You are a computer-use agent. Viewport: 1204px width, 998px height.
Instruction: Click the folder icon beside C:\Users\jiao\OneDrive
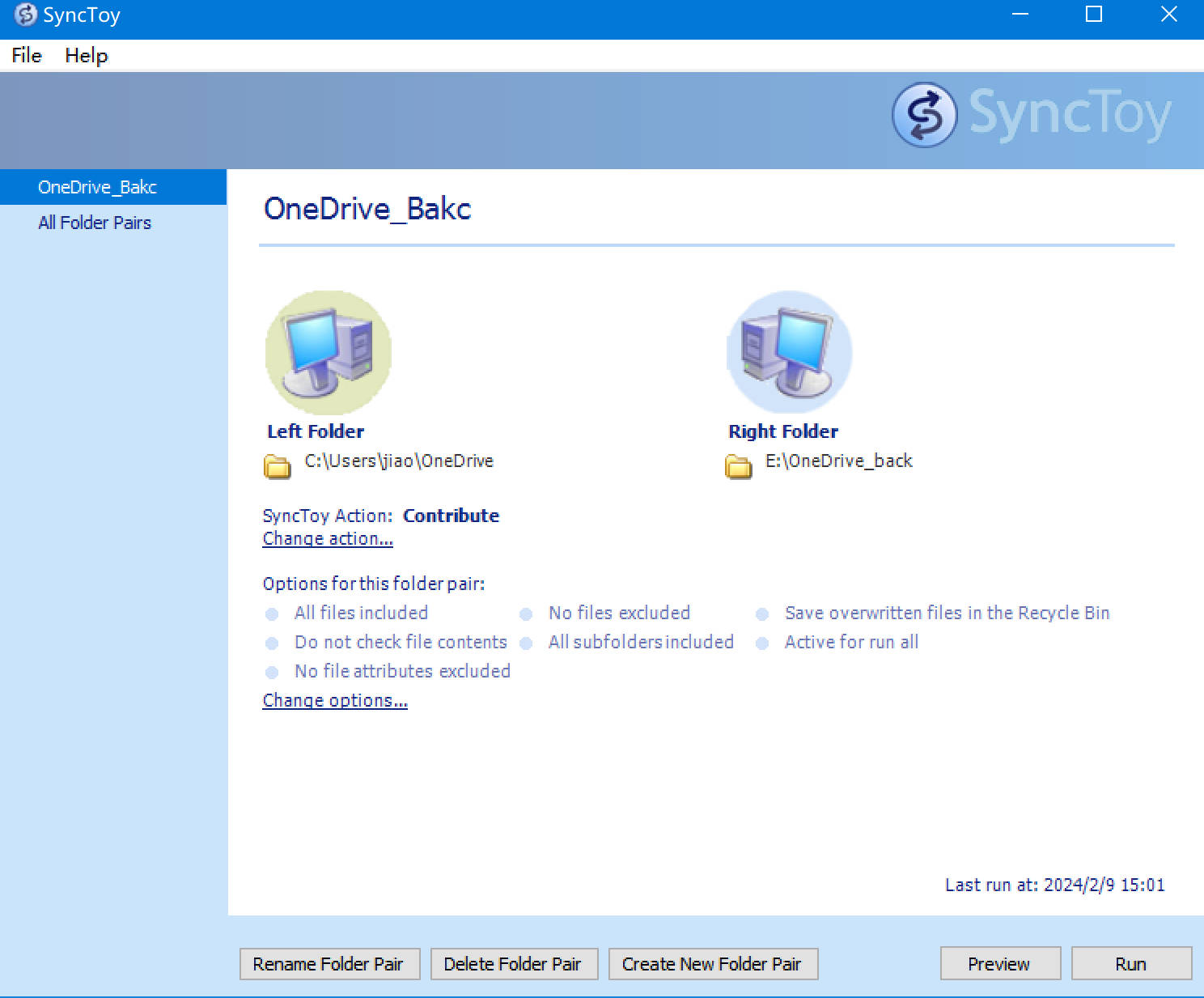278,466
